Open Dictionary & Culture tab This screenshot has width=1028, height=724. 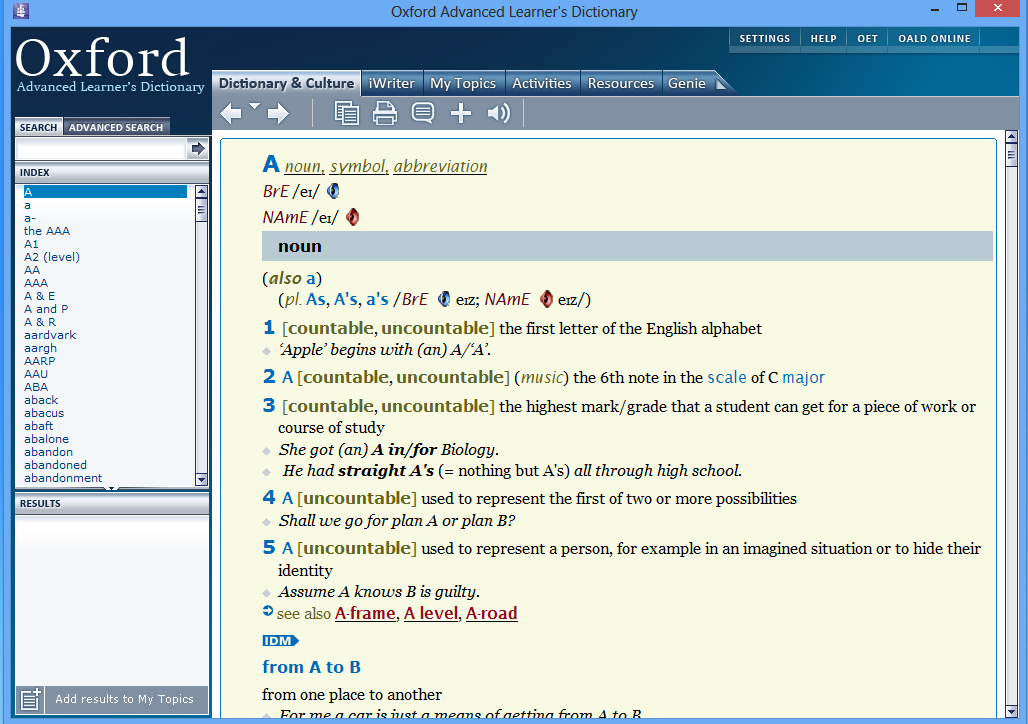(x=287, y=83)
